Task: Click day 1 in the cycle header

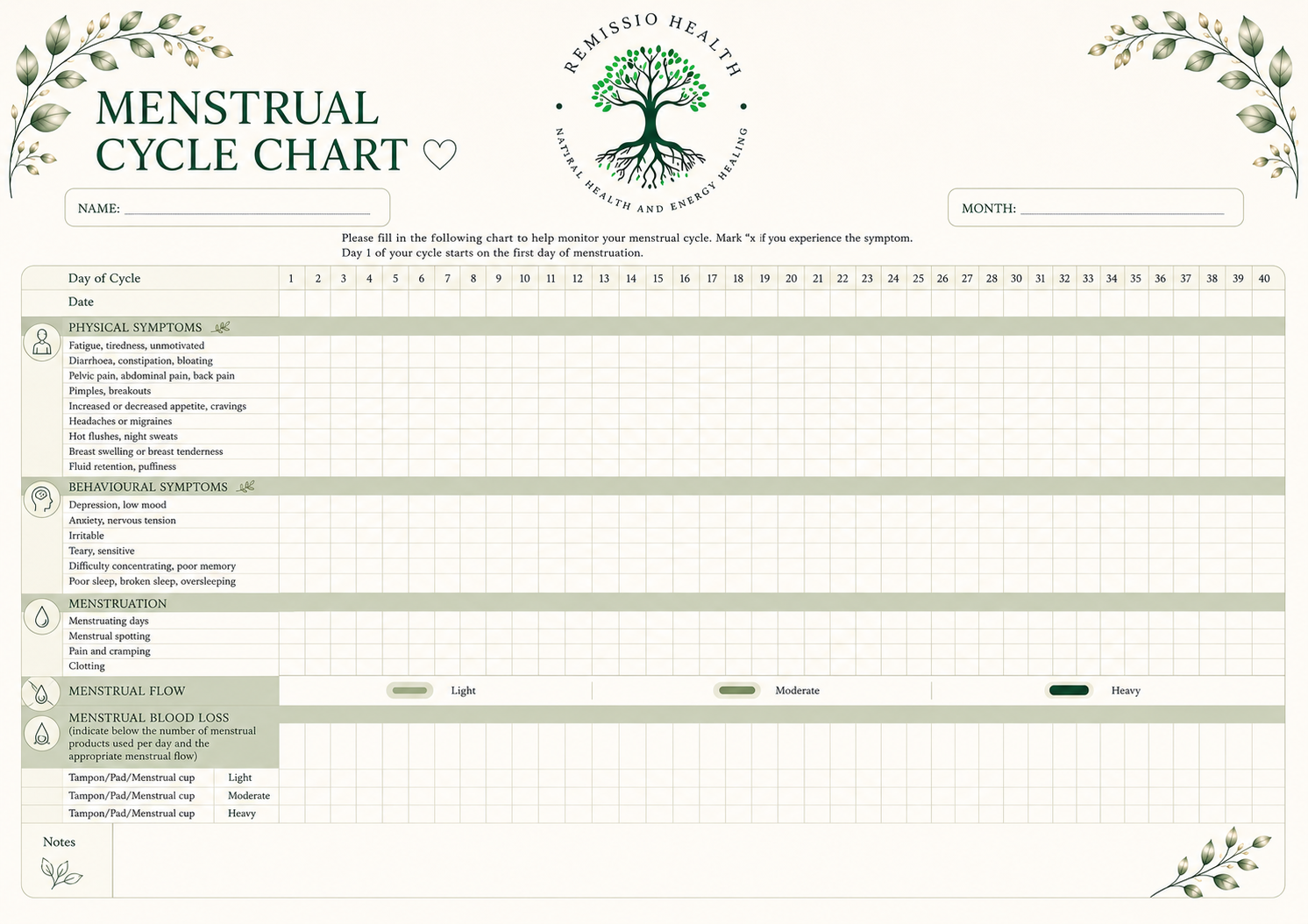Action: tap(291, 278)
